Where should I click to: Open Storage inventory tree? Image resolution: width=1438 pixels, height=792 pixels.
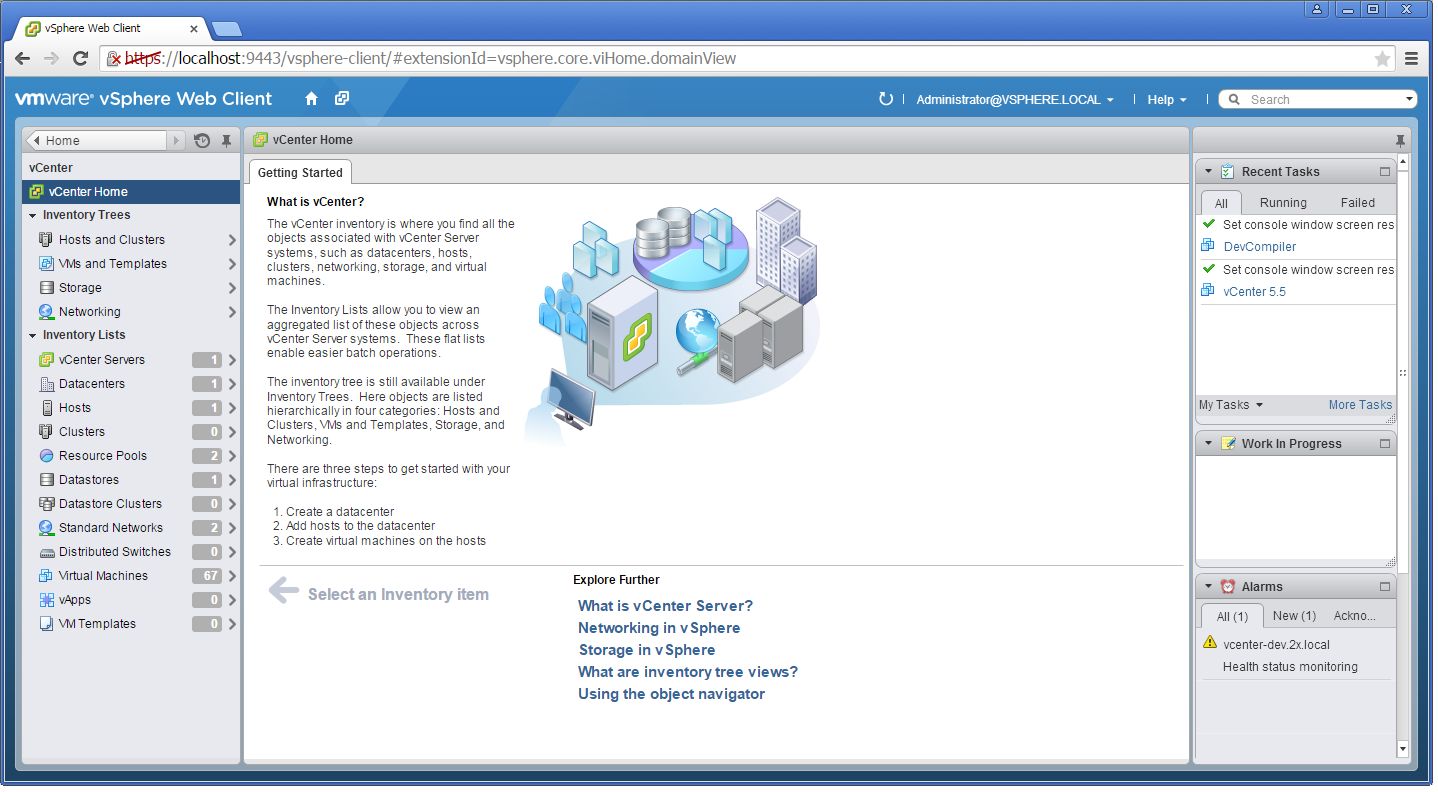click(131, 288)
